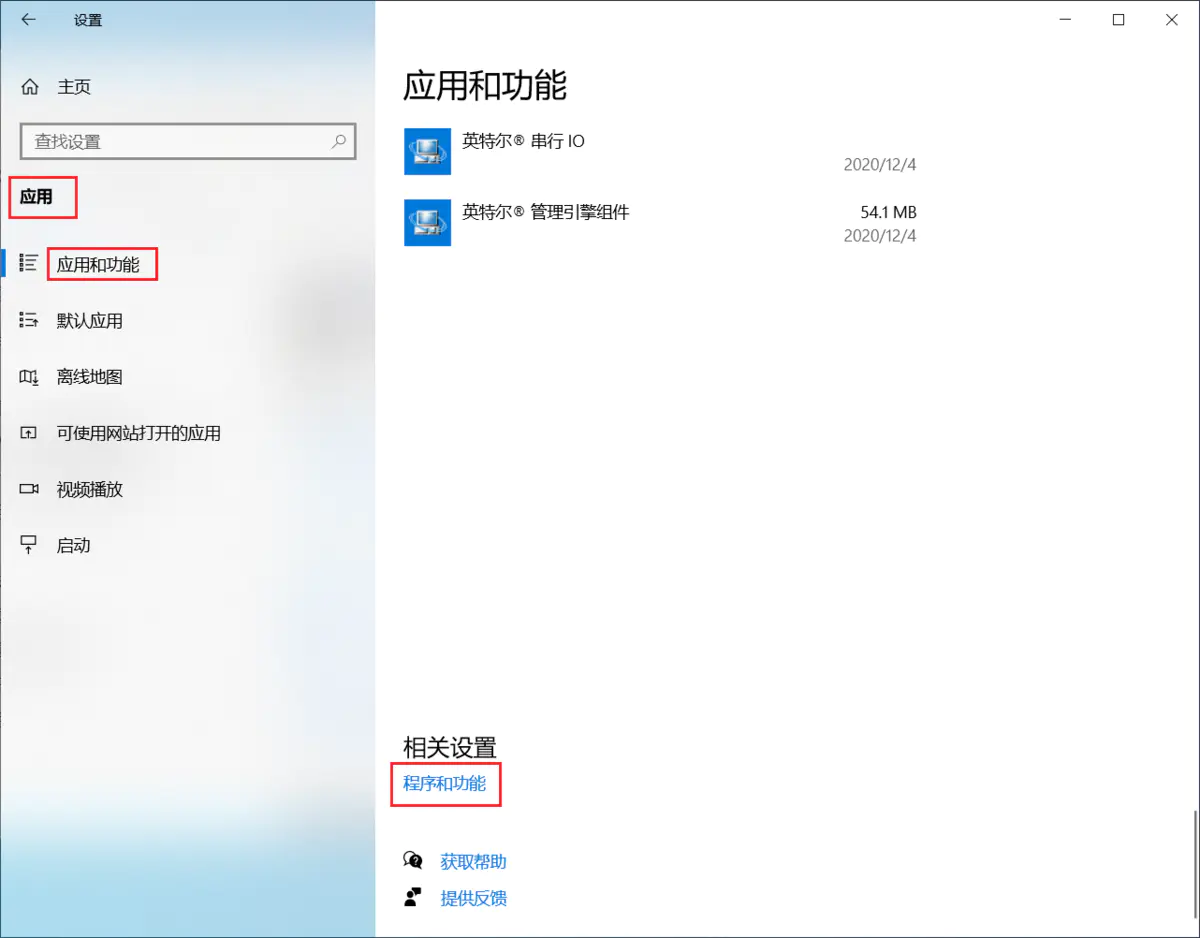Click the 英特尔 管理引擎组件 app icon
This screenshot has width=1200, height=938.
(x=427, y=222)
